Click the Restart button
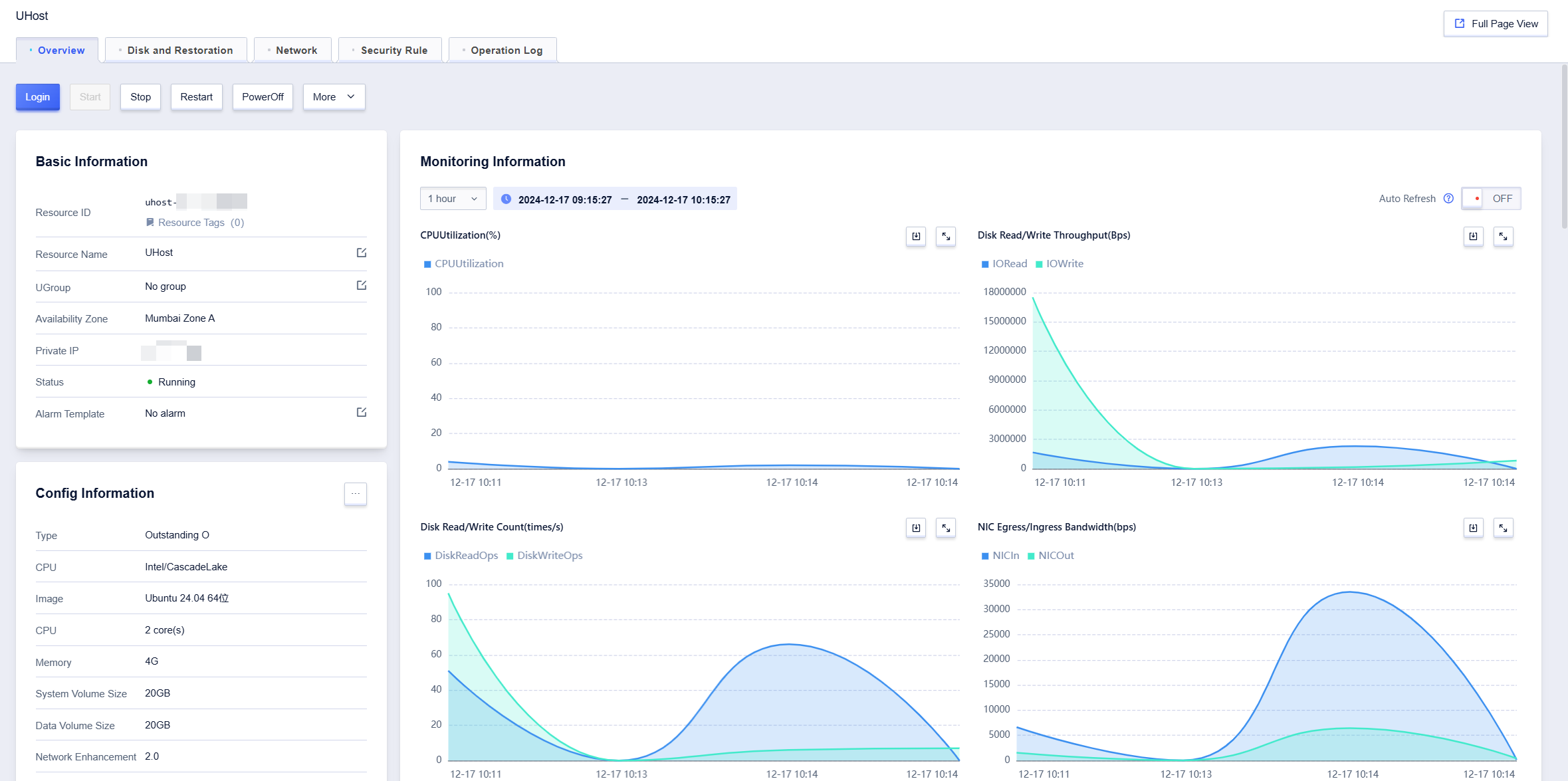The height and width of the screenshot is (781, 1568). pyautogui.click(x=197, y=97)
